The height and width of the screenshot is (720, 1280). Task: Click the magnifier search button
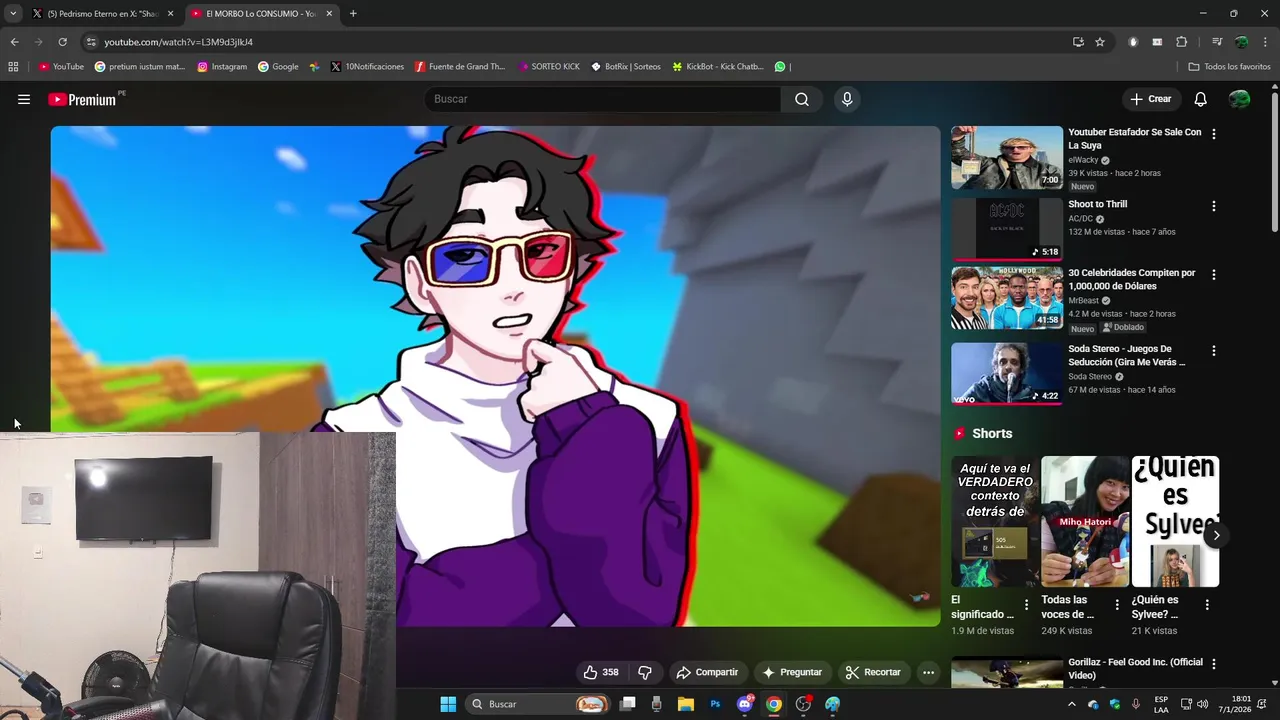[802, 99]
